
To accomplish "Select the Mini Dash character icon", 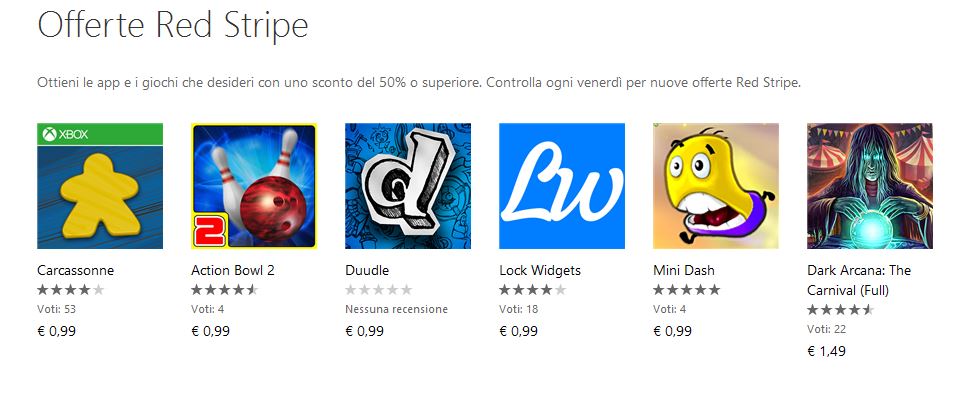I will (x=716, y=186).
